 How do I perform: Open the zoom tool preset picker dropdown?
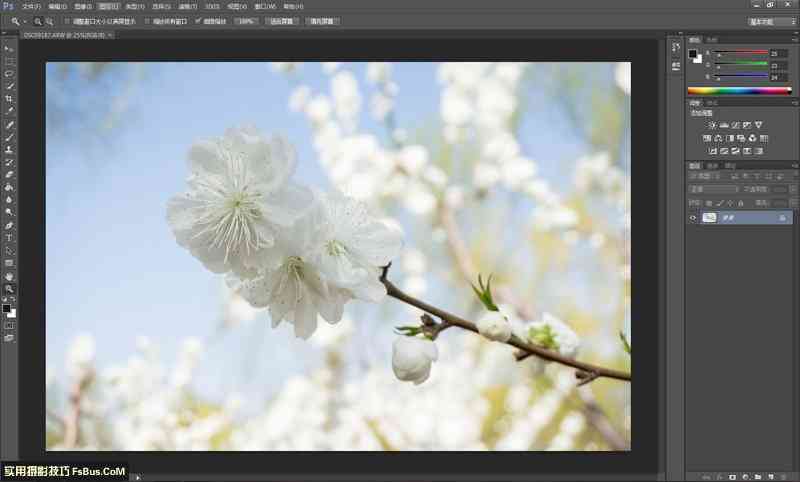(18, 20)
